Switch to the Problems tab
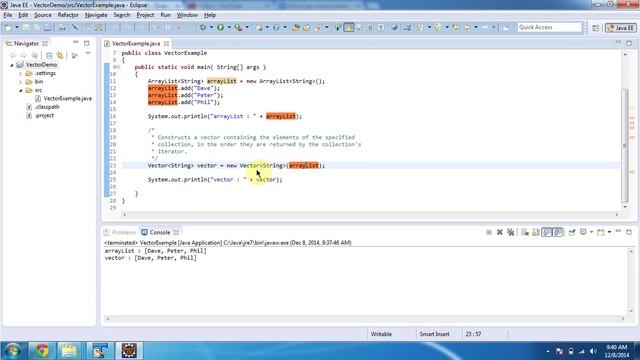 120,232
